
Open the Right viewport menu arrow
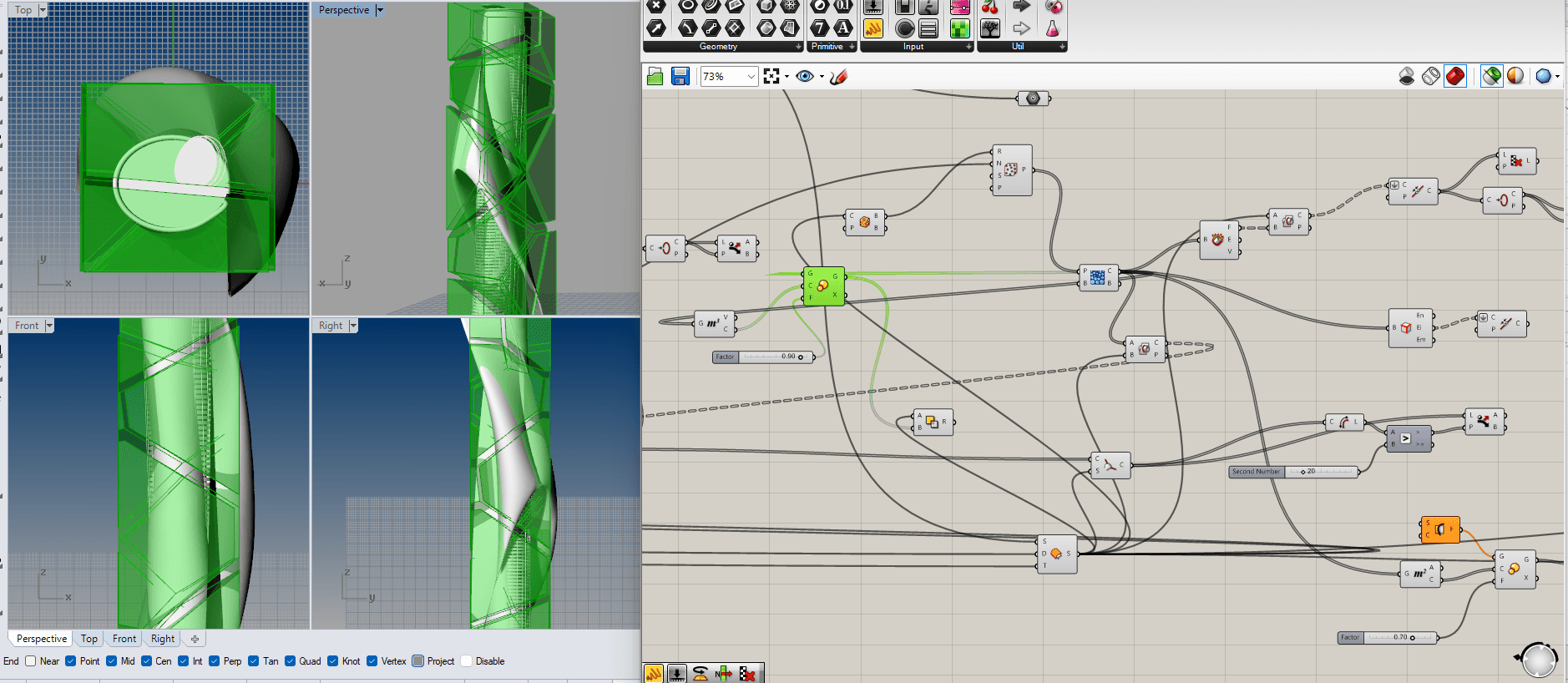[x=353, y=326]
